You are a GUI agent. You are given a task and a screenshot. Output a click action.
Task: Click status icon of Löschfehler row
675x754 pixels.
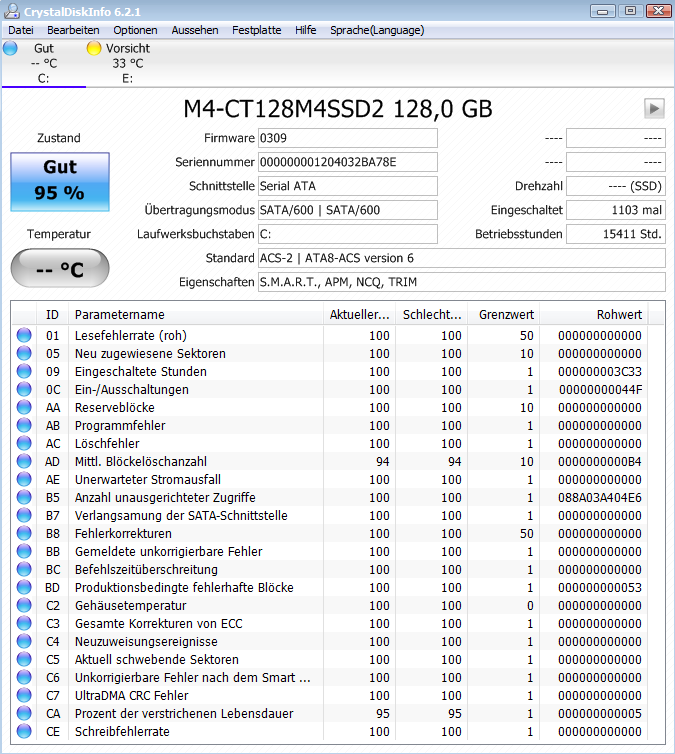pos(24,443)
